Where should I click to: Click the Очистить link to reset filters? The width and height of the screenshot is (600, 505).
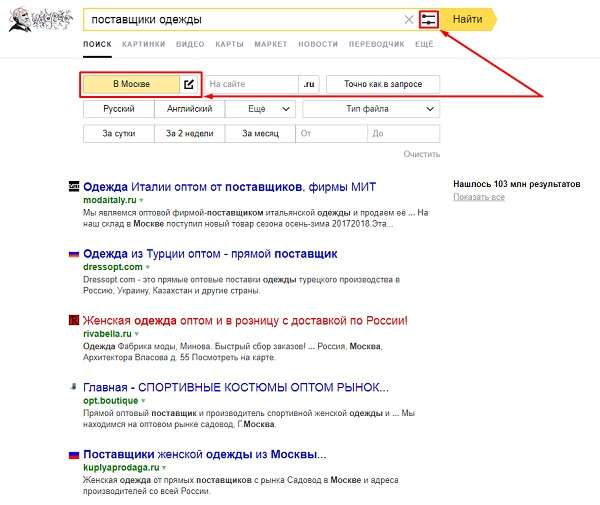[421, 154]
